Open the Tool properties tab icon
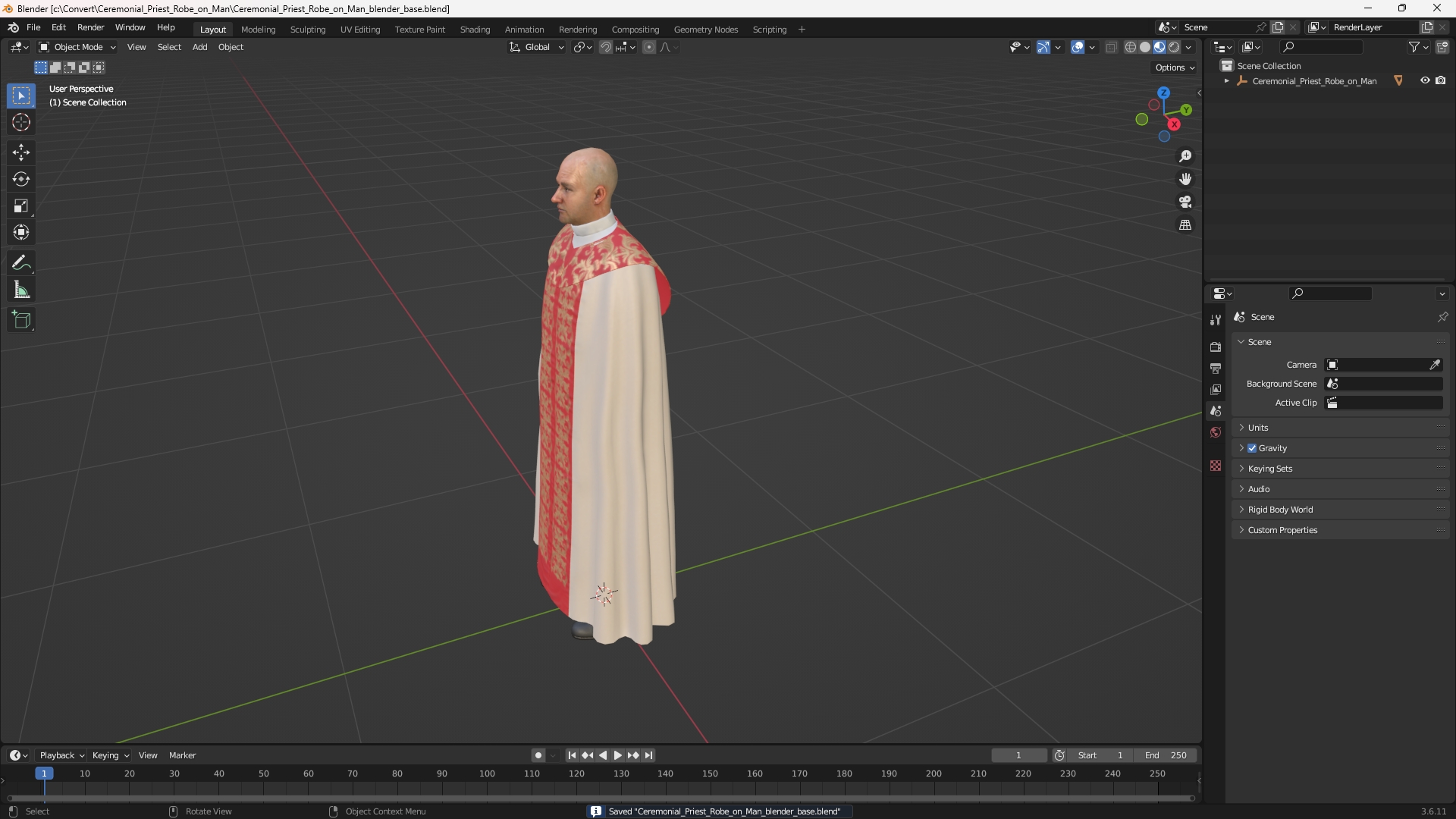The width and height of the screenshot is (1456, 819). click(1216, 320)
